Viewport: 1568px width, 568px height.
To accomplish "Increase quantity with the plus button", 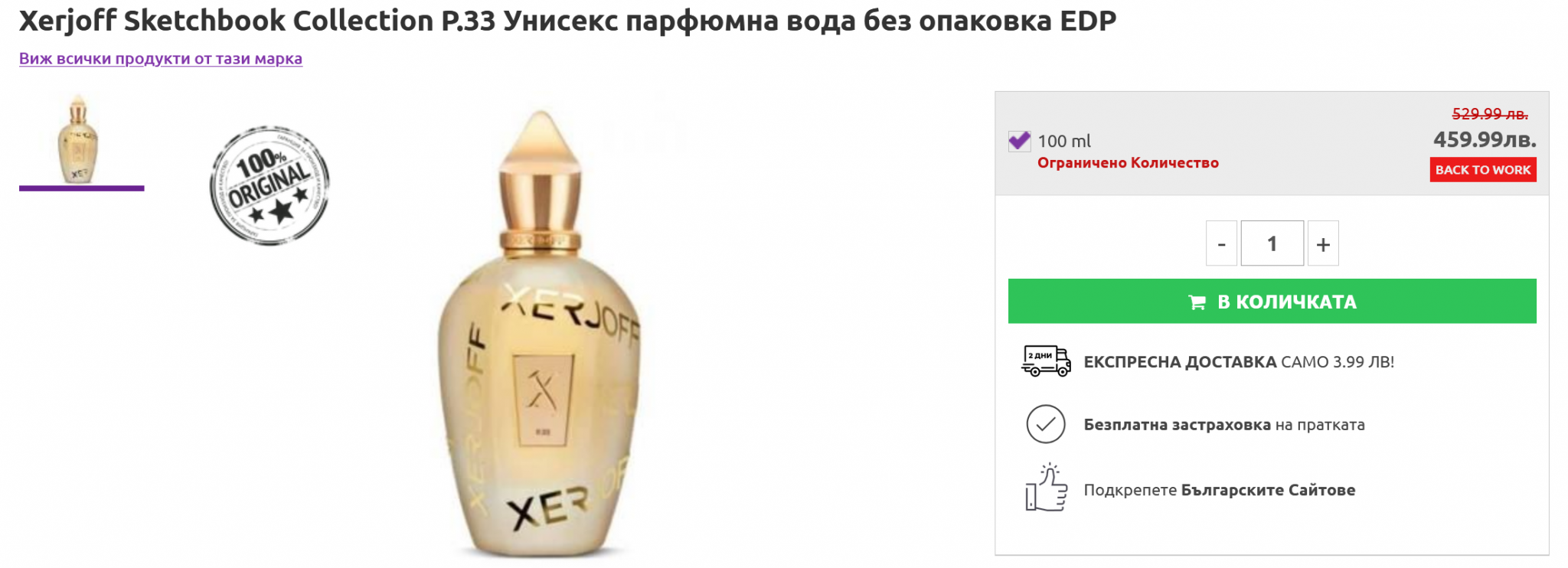I will 1323,243.
